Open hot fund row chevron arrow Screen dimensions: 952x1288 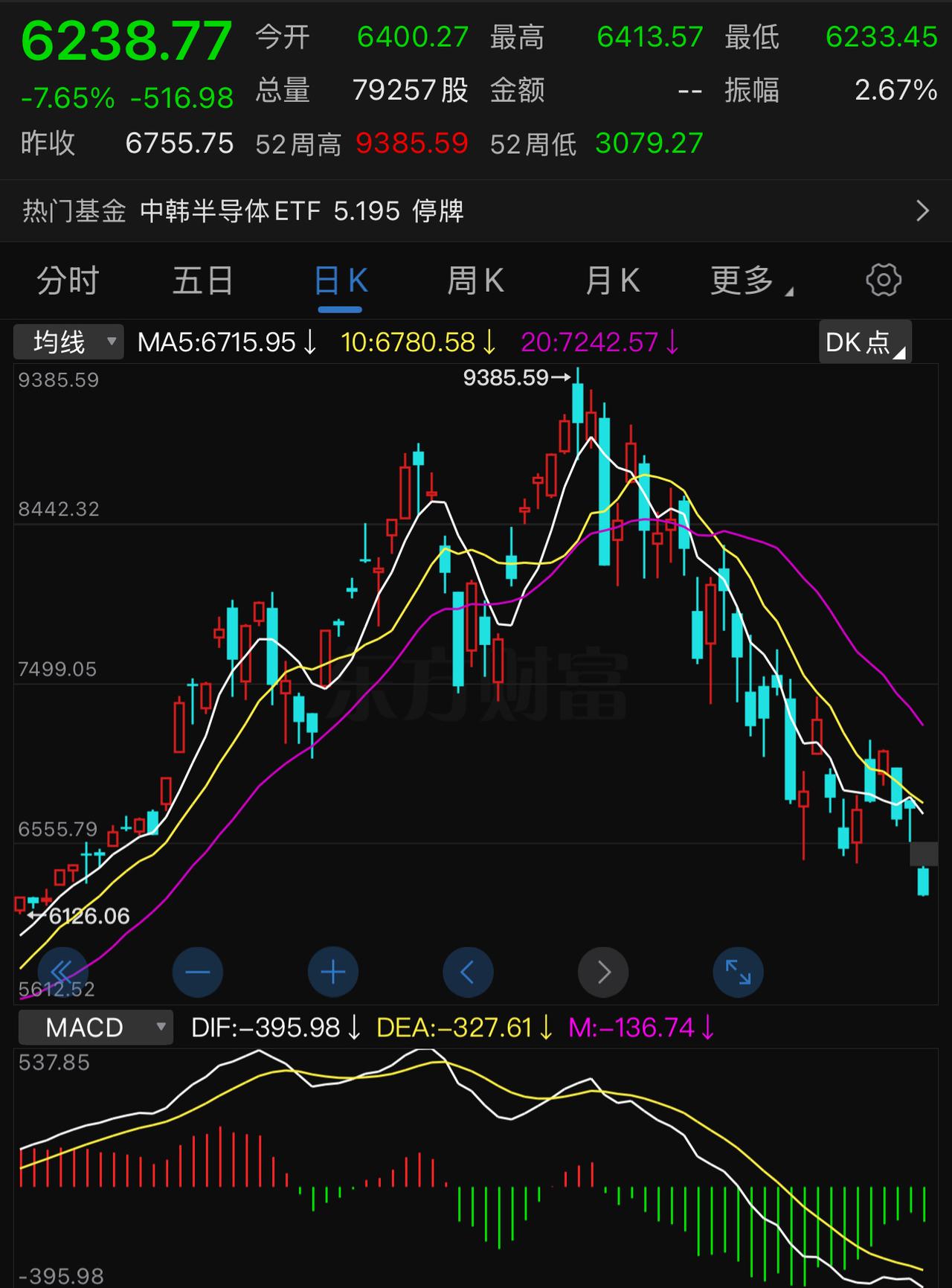pyautogui.click(x=922, y=211)
